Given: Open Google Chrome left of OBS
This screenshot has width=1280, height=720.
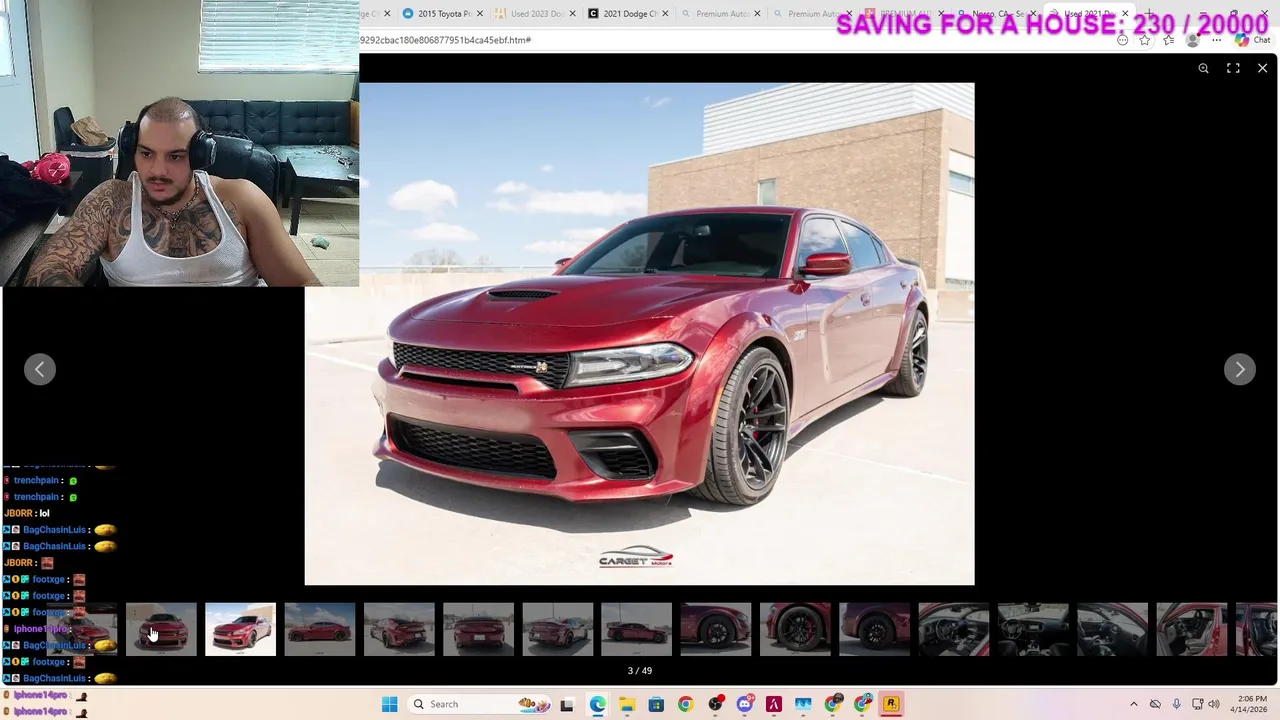Looking at the screenshot, I should coord(685,704).
